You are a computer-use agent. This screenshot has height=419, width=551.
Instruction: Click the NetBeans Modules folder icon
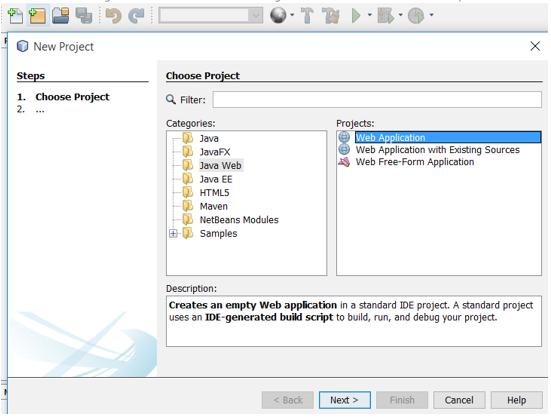(188, 219)
